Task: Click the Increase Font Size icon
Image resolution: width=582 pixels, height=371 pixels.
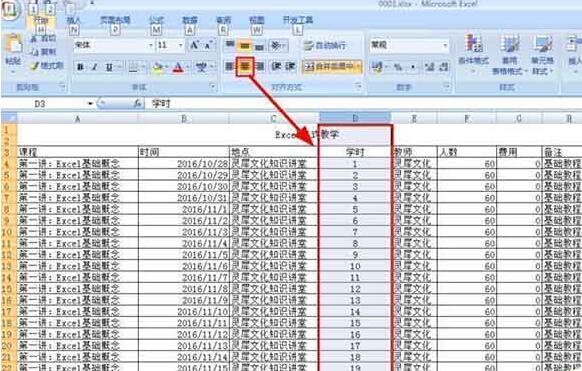Action: pyautogui.click(x=194, y=45)
